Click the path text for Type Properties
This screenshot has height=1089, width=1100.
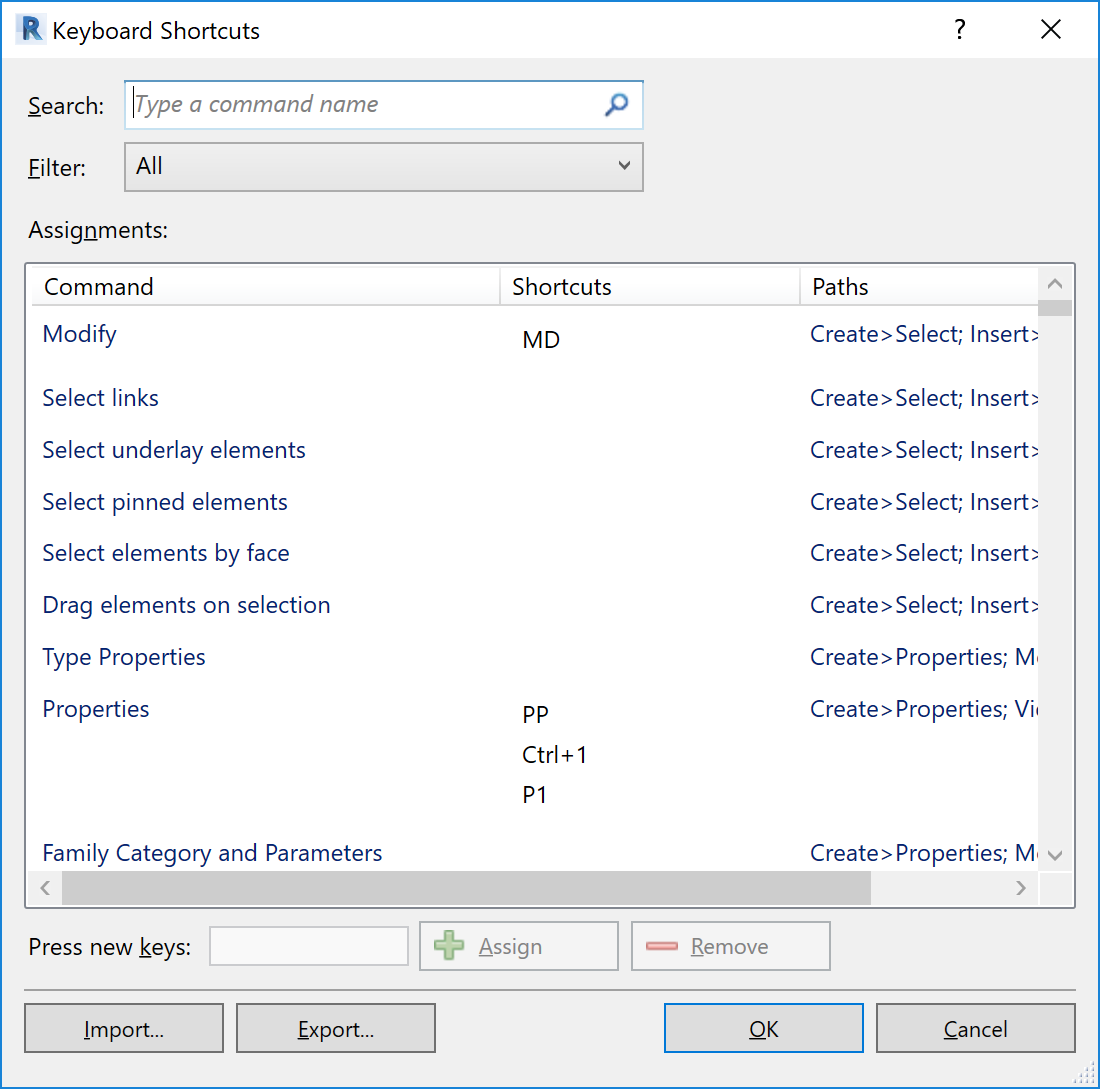pyautogui.click(x=924, y=657)
